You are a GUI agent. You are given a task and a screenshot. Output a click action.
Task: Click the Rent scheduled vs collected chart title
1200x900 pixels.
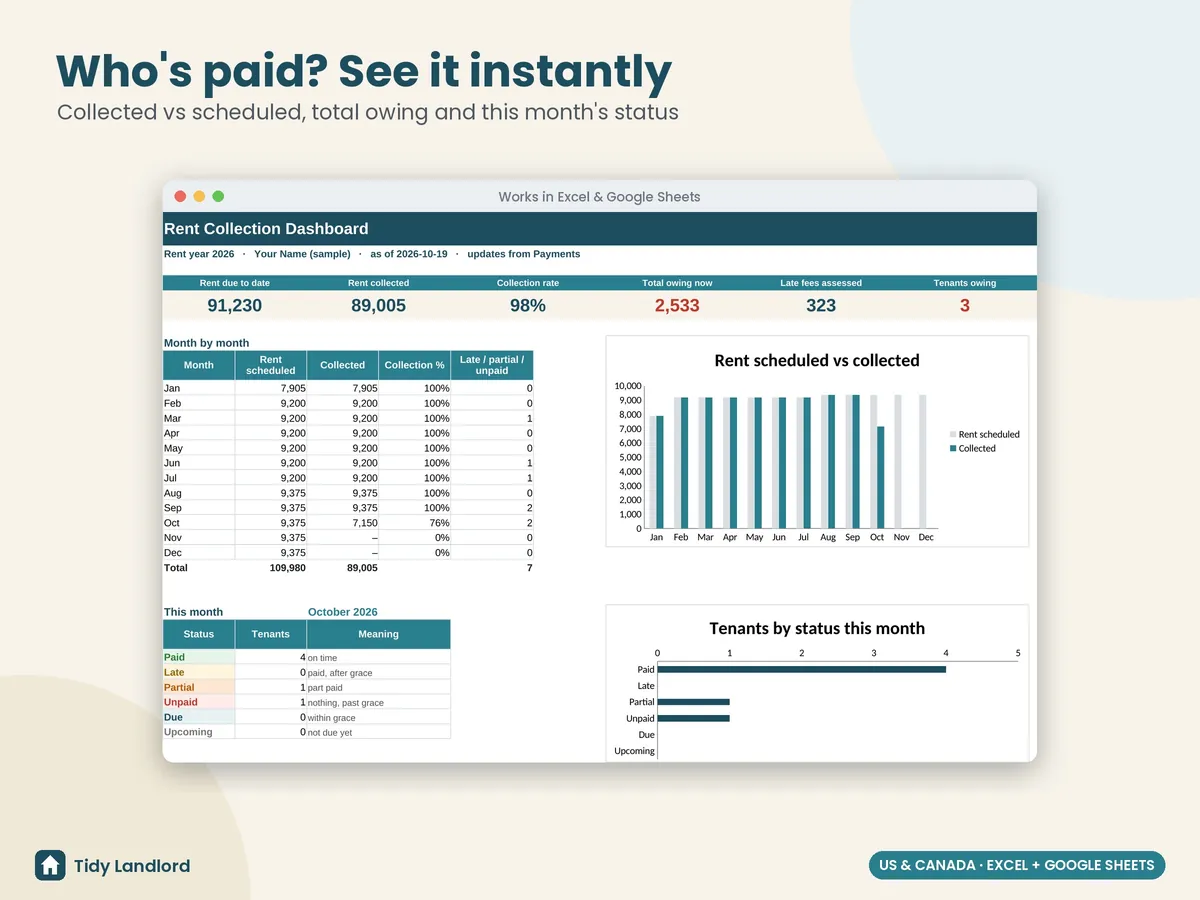tap(817, 360)
